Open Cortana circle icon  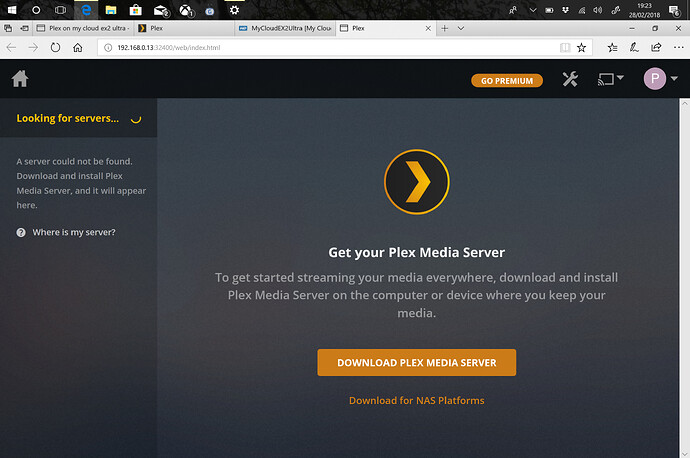point(36,10)
